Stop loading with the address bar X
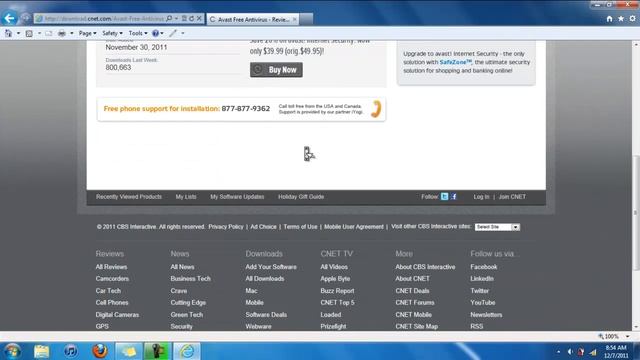 pos(199,18)
